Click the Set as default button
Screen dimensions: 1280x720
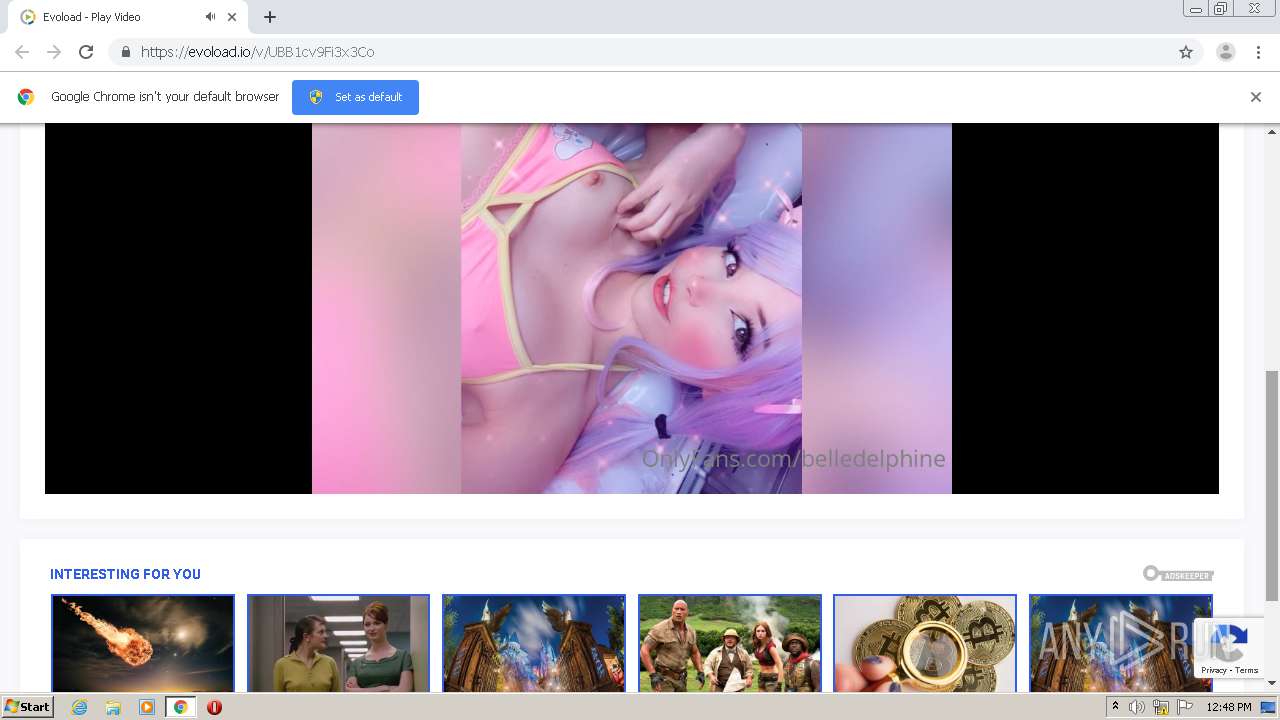pos(355,97)
